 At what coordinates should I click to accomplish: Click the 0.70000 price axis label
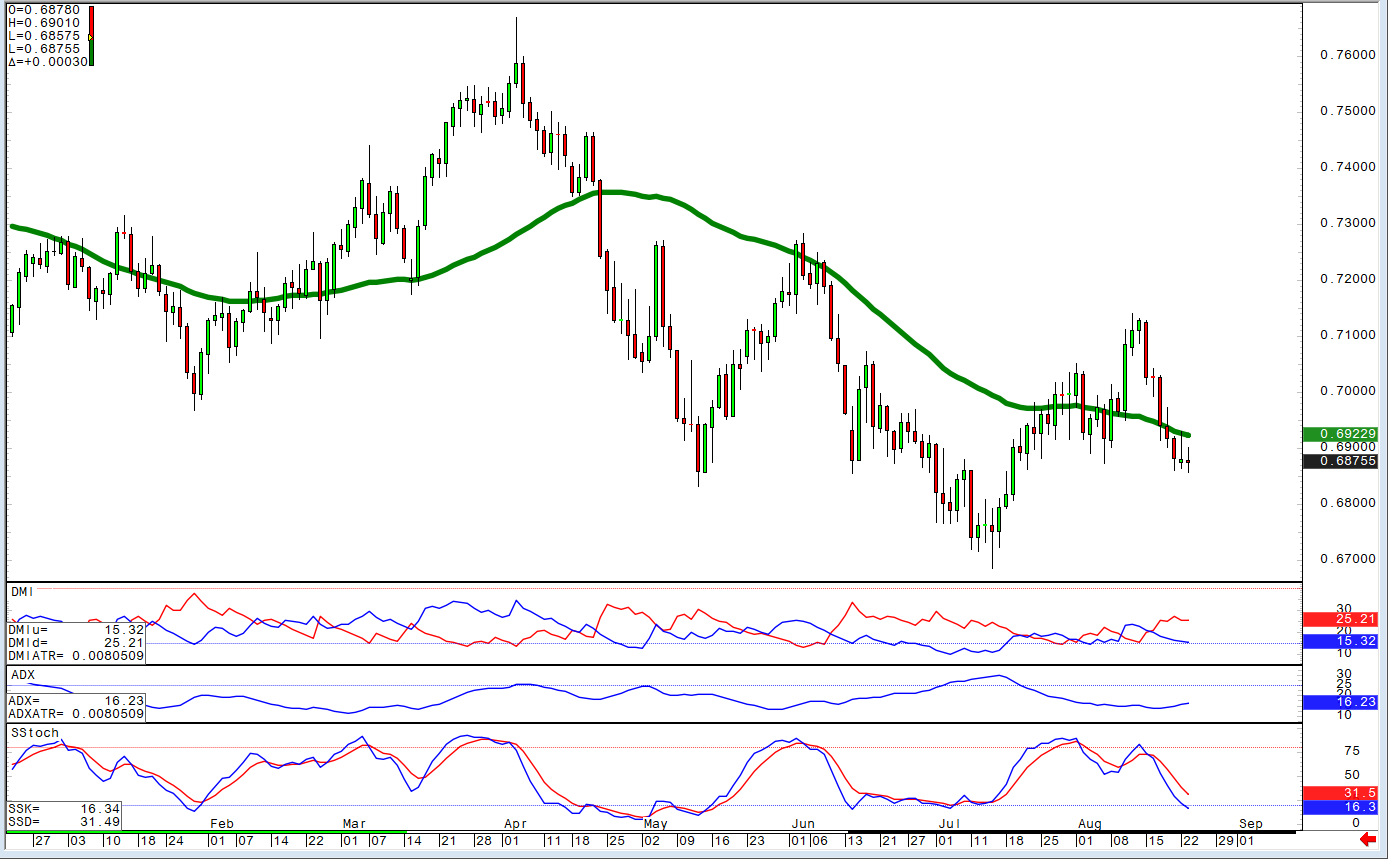[x=1350, y=390]
